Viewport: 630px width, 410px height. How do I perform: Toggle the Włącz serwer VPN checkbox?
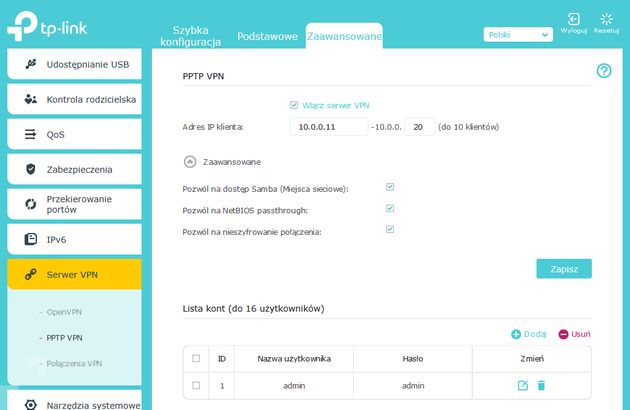pos(294,105)
